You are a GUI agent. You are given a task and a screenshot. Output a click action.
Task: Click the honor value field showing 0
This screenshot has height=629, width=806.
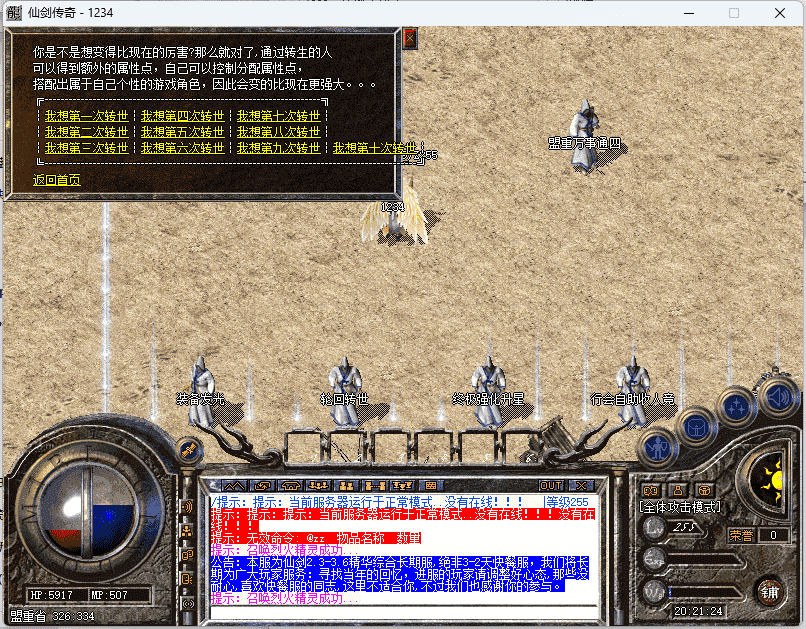pos(773,535)
